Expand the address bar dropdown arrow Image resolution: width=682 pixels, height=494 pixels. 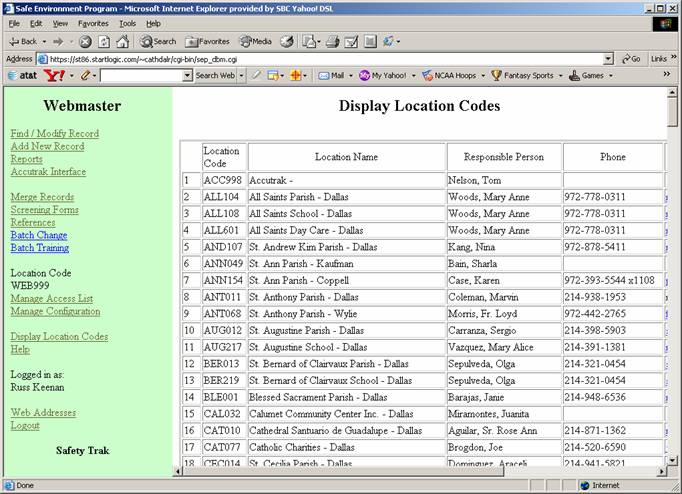coord(608,59)
